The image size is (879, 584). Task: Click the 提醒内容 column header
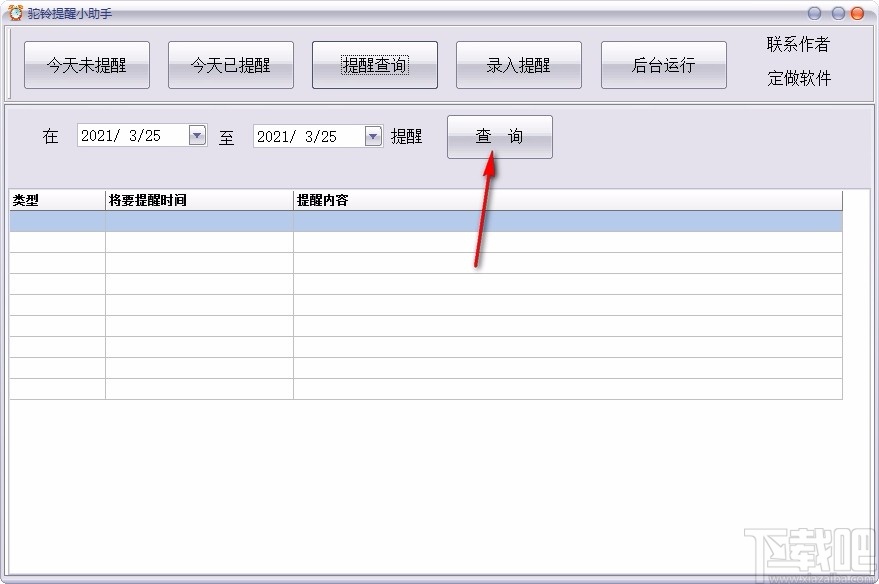tap(320, 199)
